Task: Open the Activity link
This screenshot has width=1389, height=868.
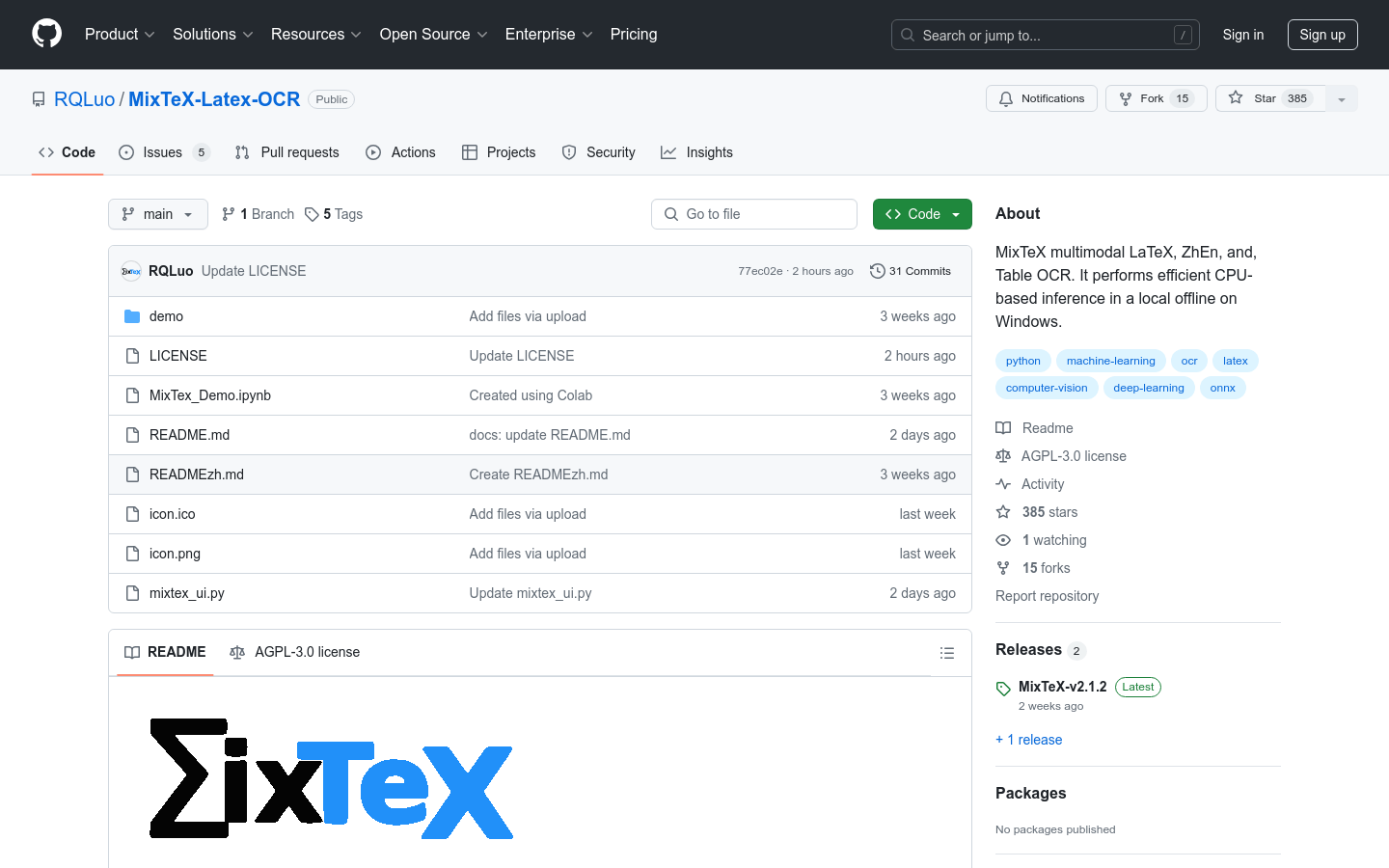Action: point(1030,484)
